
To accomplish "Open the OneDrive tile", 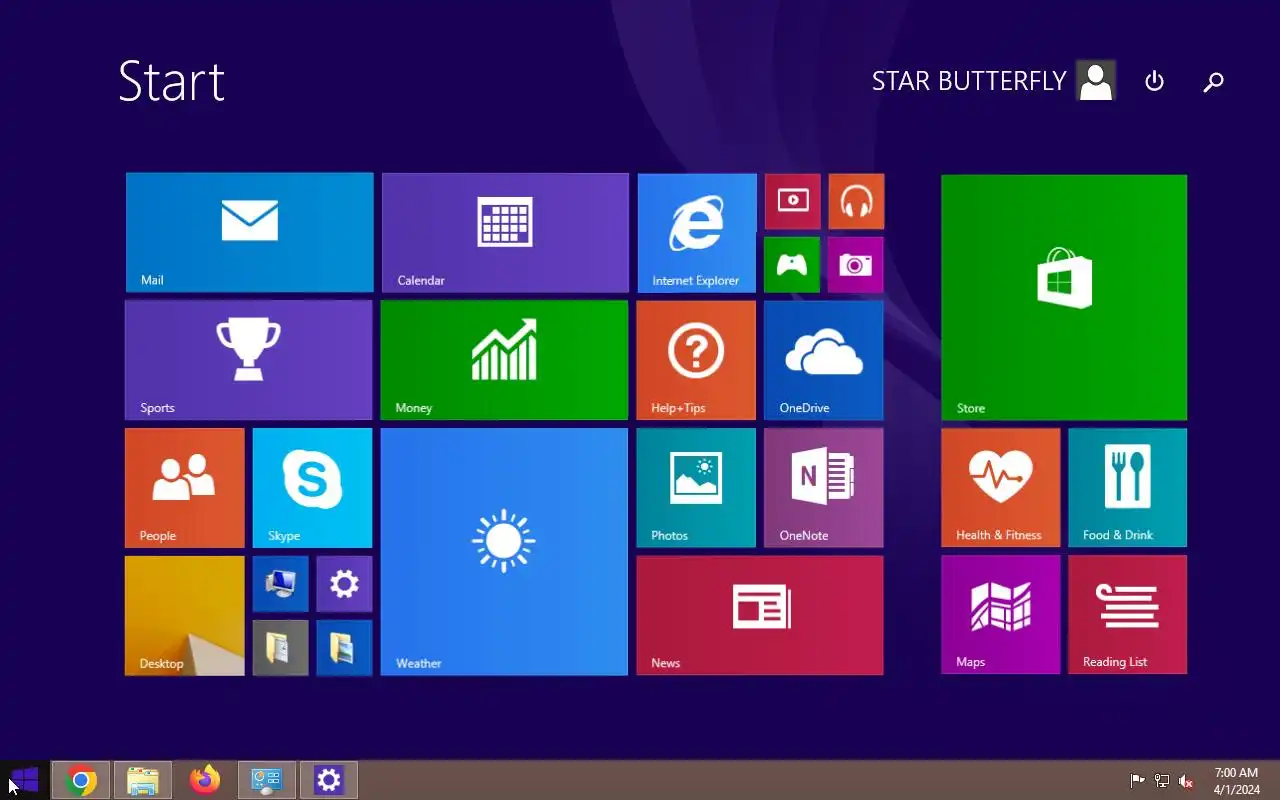I will click(x=824, y=360).
